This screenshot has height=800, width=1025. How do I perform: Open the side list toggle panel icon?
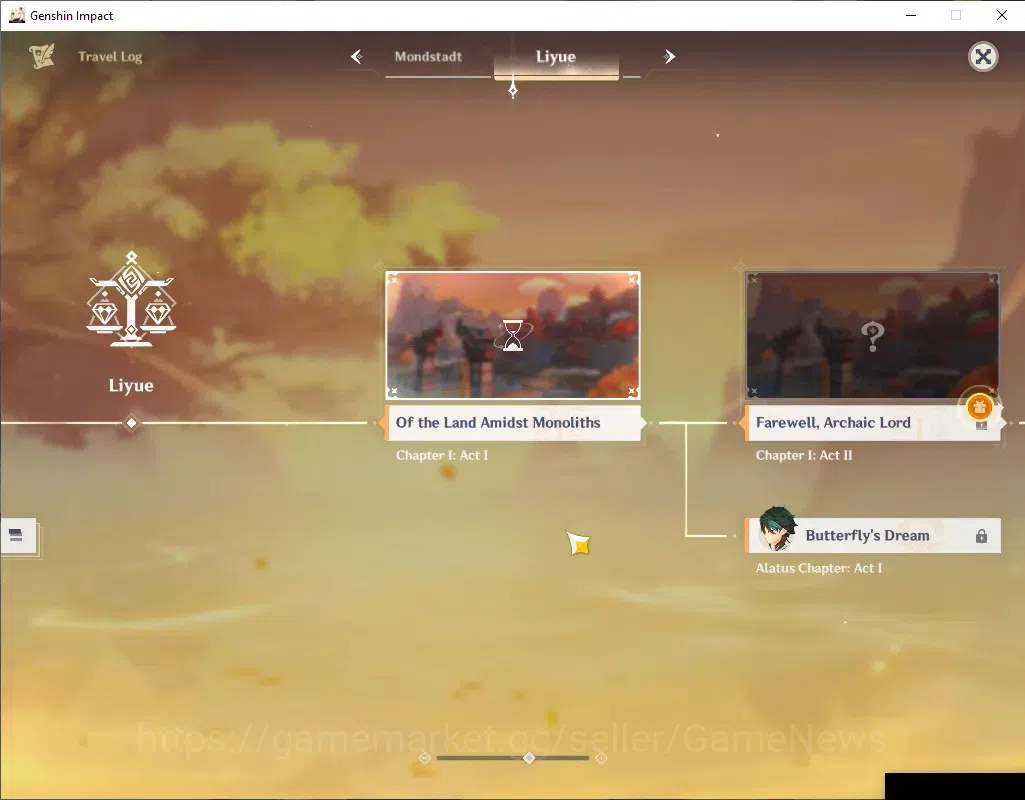(x=18, y=536)
